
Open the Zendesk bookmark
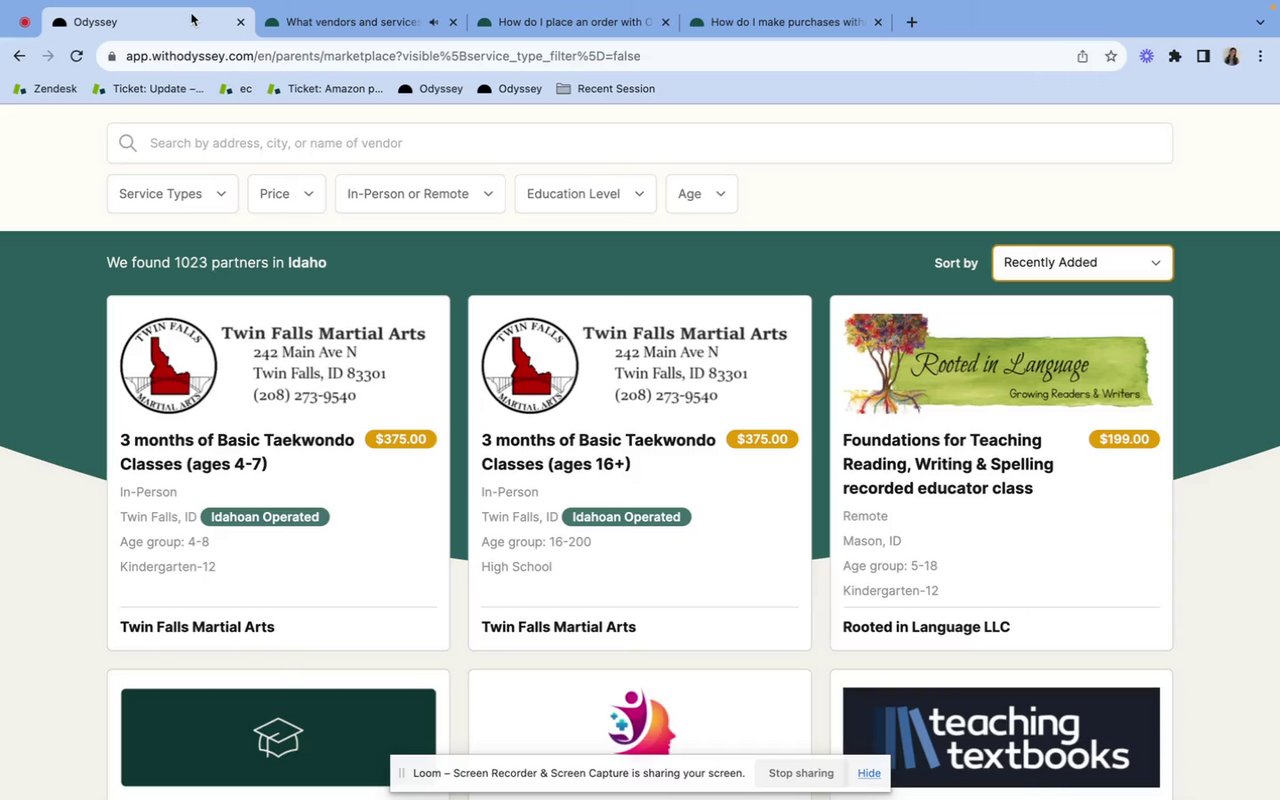coord(45,89)
